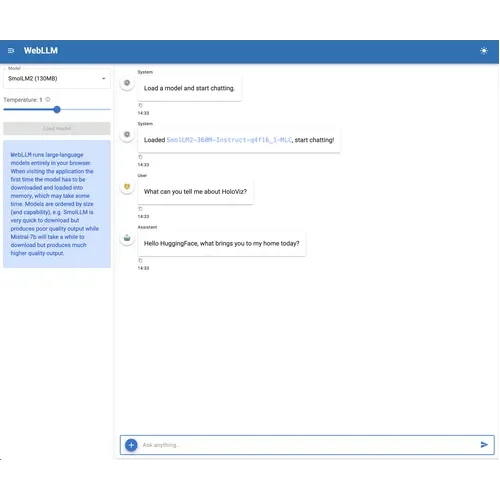
Task: Click the Temperature info tooltip icon
Action: [x=48, y=99]
